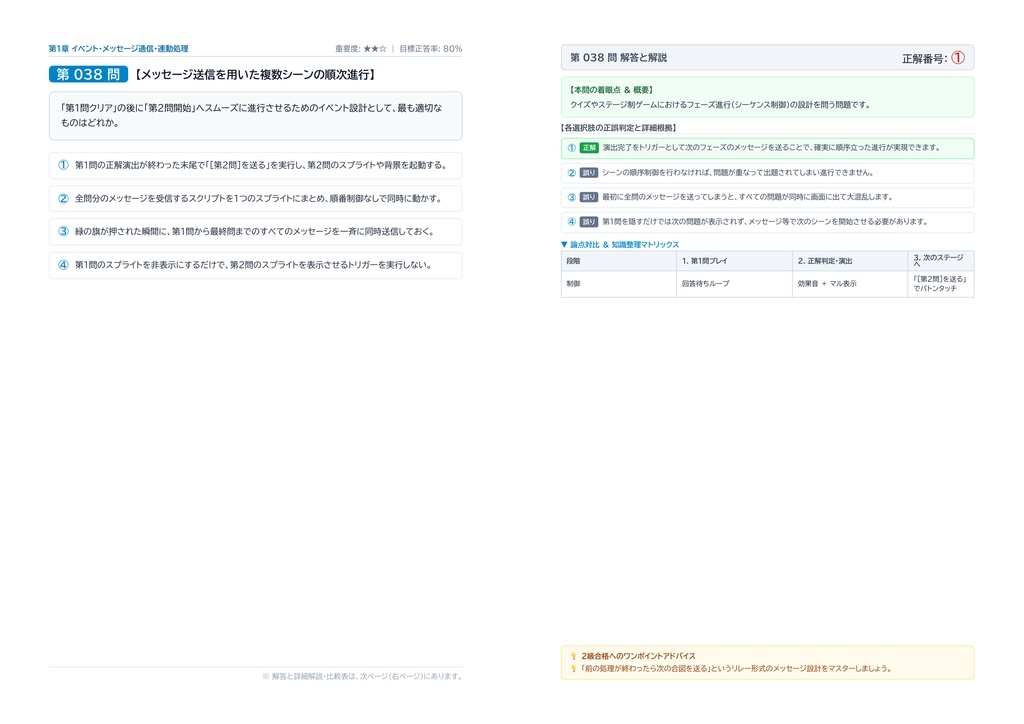Viewport: 1024px width, 724px height.
Task: Click the green 正解 badge
Action: coord(589,148)
